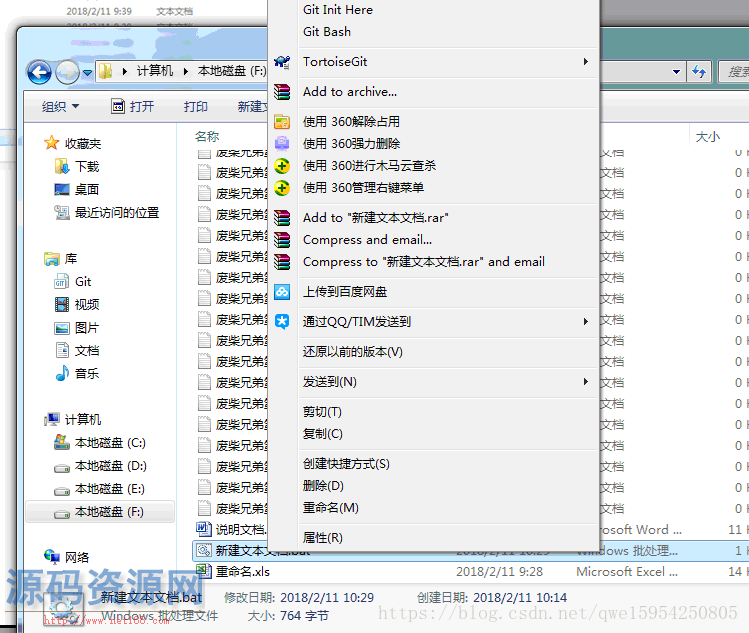Click the Baidu Netdisk cloud upload icon

[282, 292]
